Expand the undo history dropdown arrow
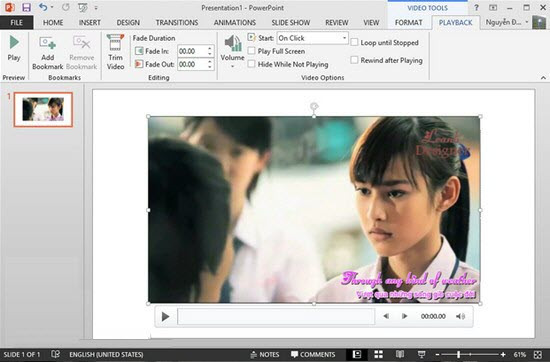 click(x=52, y=7)
